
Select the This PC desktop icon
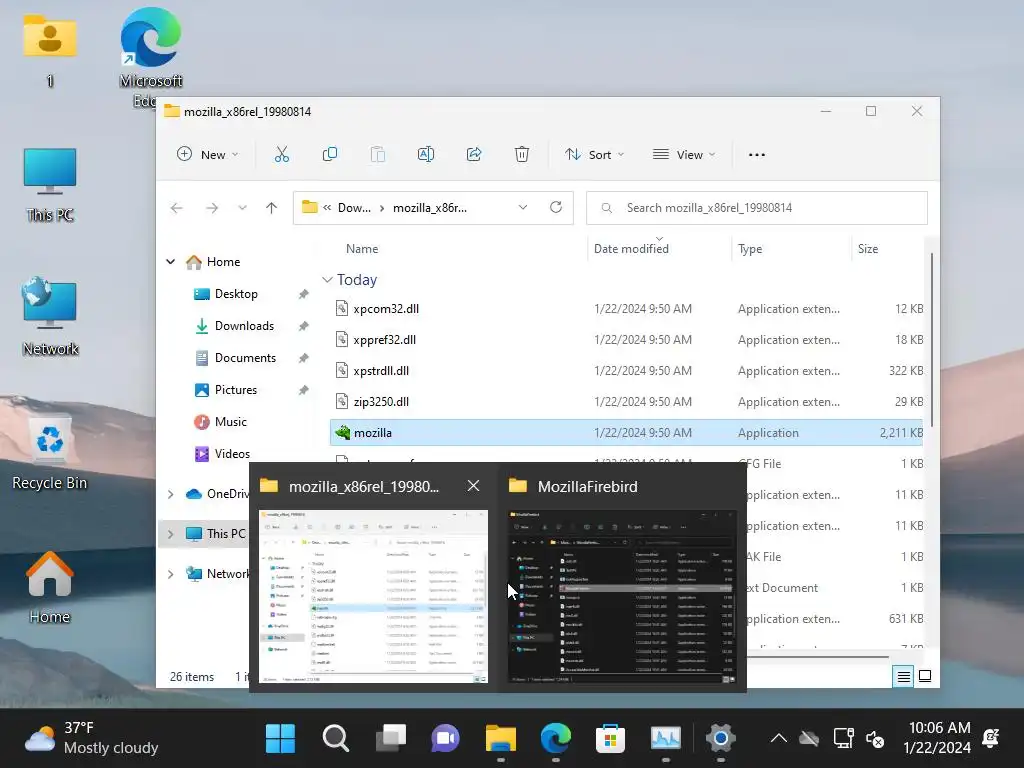[x=50, y=185]
